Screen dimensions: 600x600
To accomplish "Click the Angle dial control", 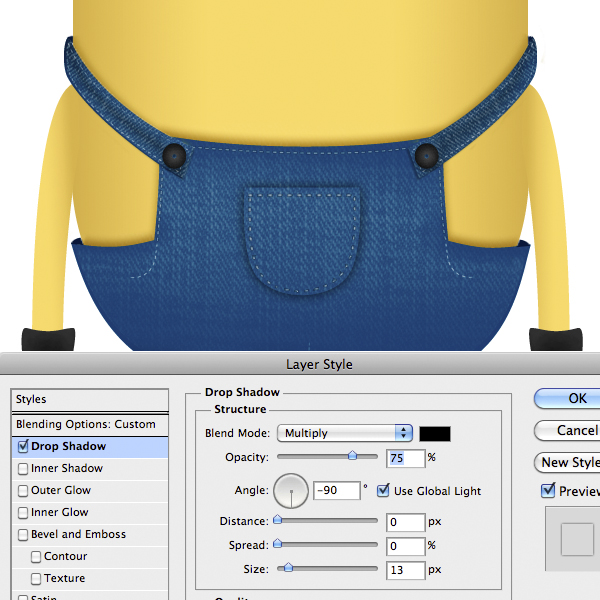I will point(291,491).
